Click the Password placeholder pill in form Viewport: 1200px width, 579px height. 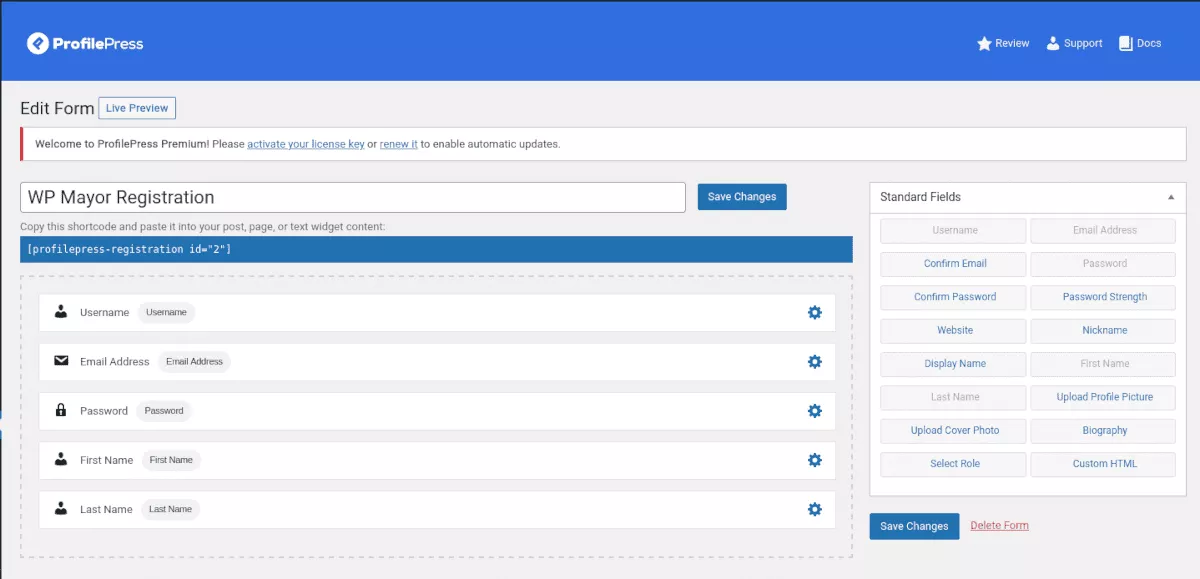tap(164, 411)
